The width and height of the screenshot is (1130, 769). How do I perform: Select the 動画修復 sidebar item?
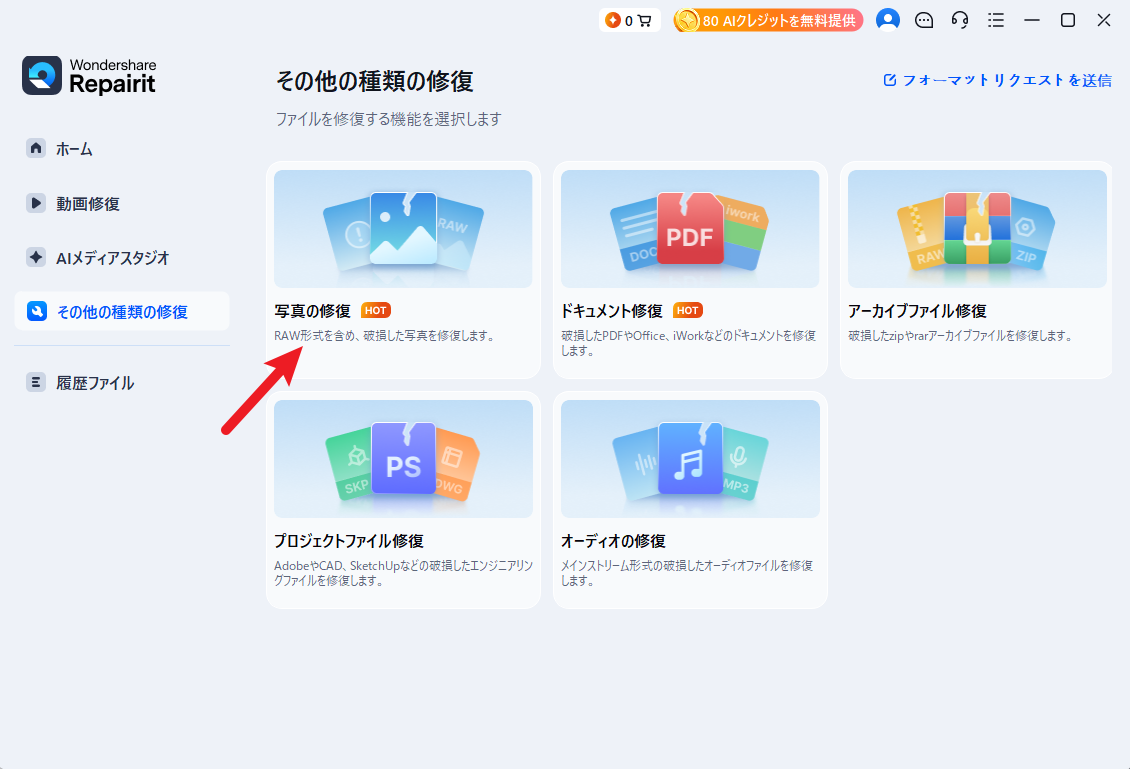[122, 203]
